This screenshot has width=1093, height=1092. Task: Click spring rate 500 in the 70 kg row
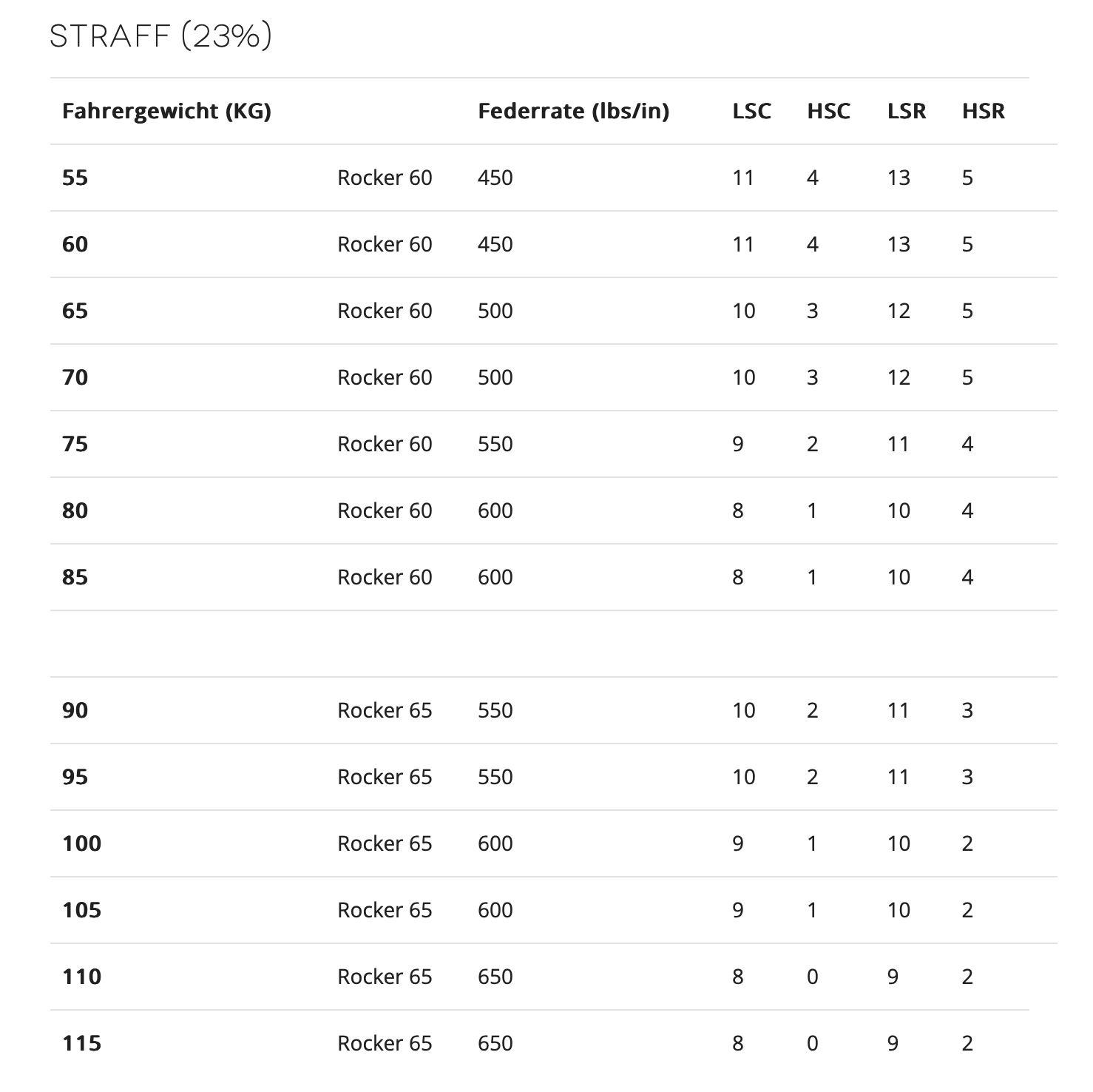tap(495, 377)
